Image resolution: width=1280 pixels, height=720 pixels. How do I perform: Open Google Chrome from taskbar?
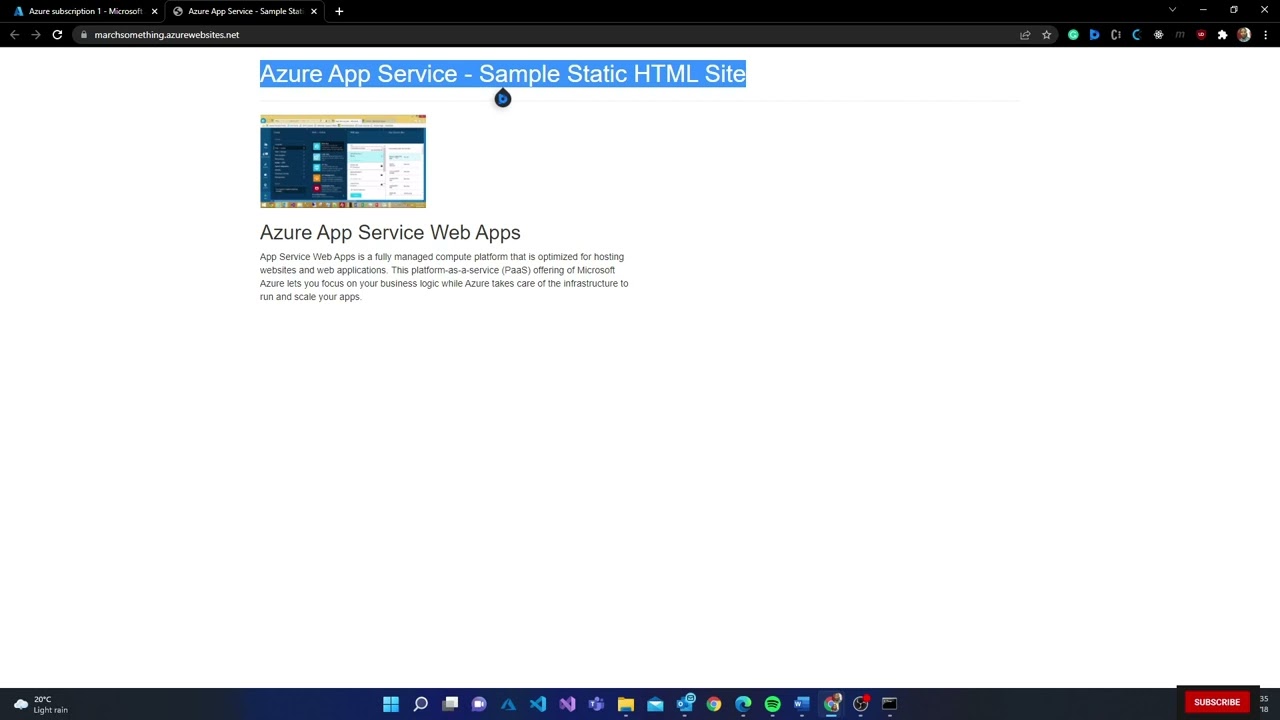click(x=714, y=704)
